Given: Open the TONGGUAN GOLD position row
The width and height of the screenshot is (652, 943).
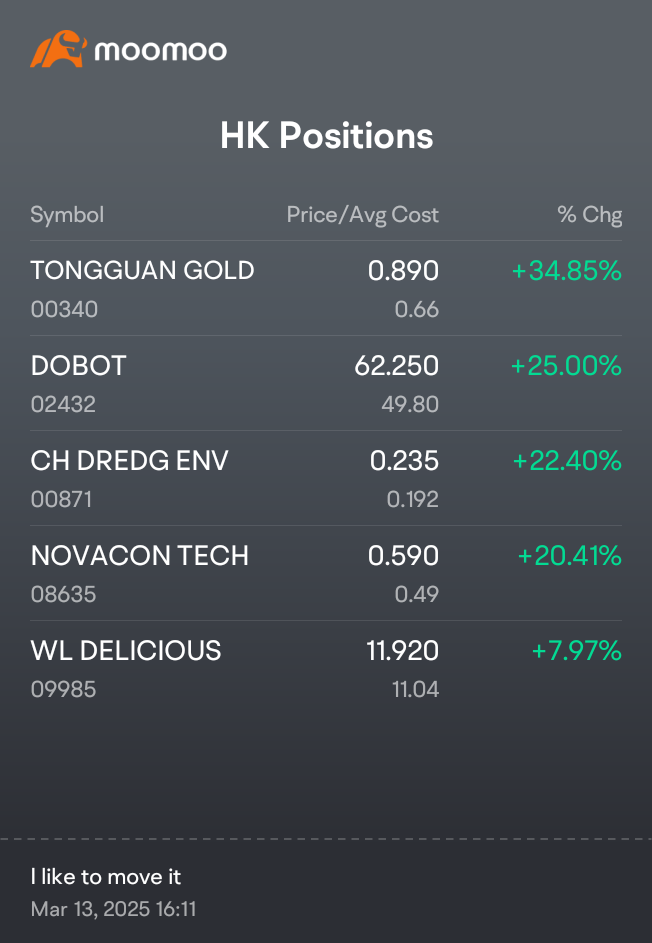Looking at the screenshot, I should [326, 289].
